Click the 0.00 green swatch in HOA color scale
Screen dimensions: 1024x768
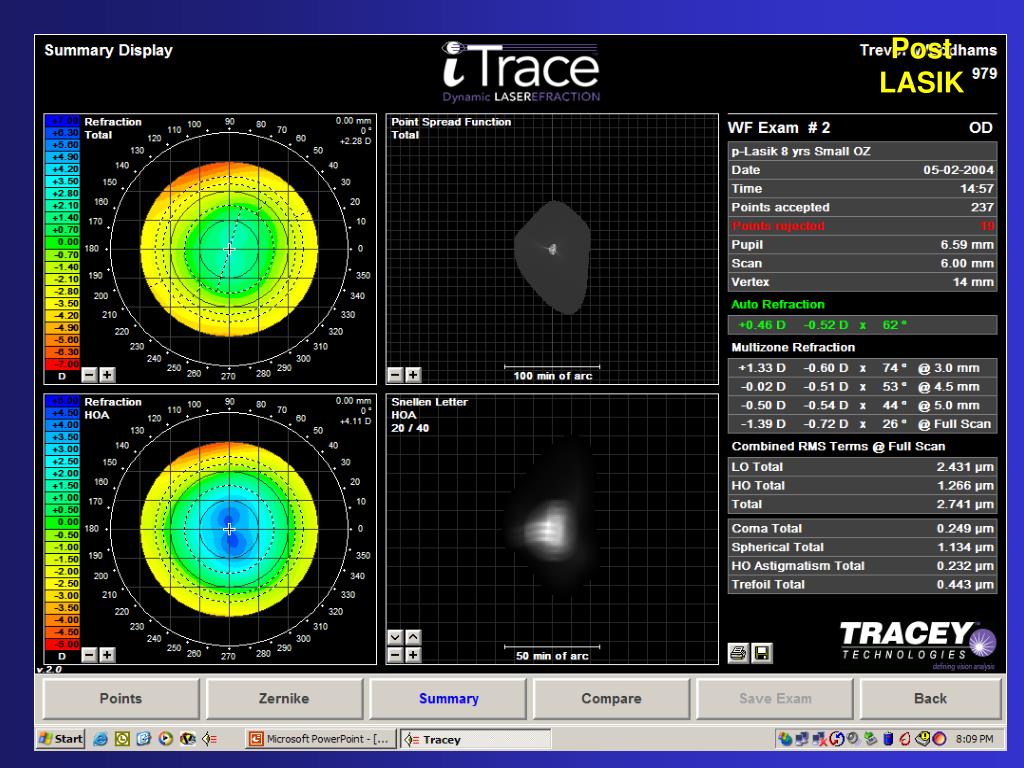click(62, 522)
